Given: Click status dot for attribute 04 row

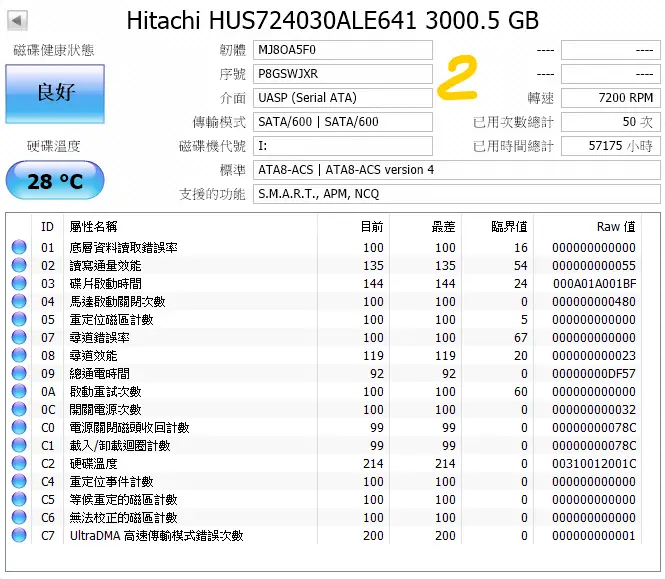Looking at the screenshot, I should [19, 302].
